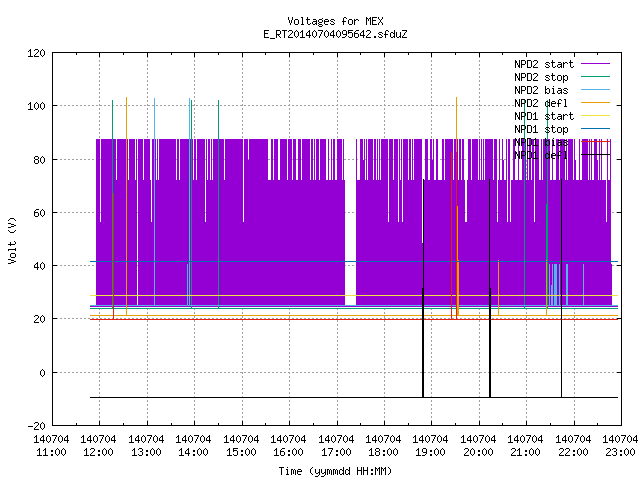Click the 'NPD1 defl' legend label
This screenshot has height=480, width=640.
(x=541, y=156)
